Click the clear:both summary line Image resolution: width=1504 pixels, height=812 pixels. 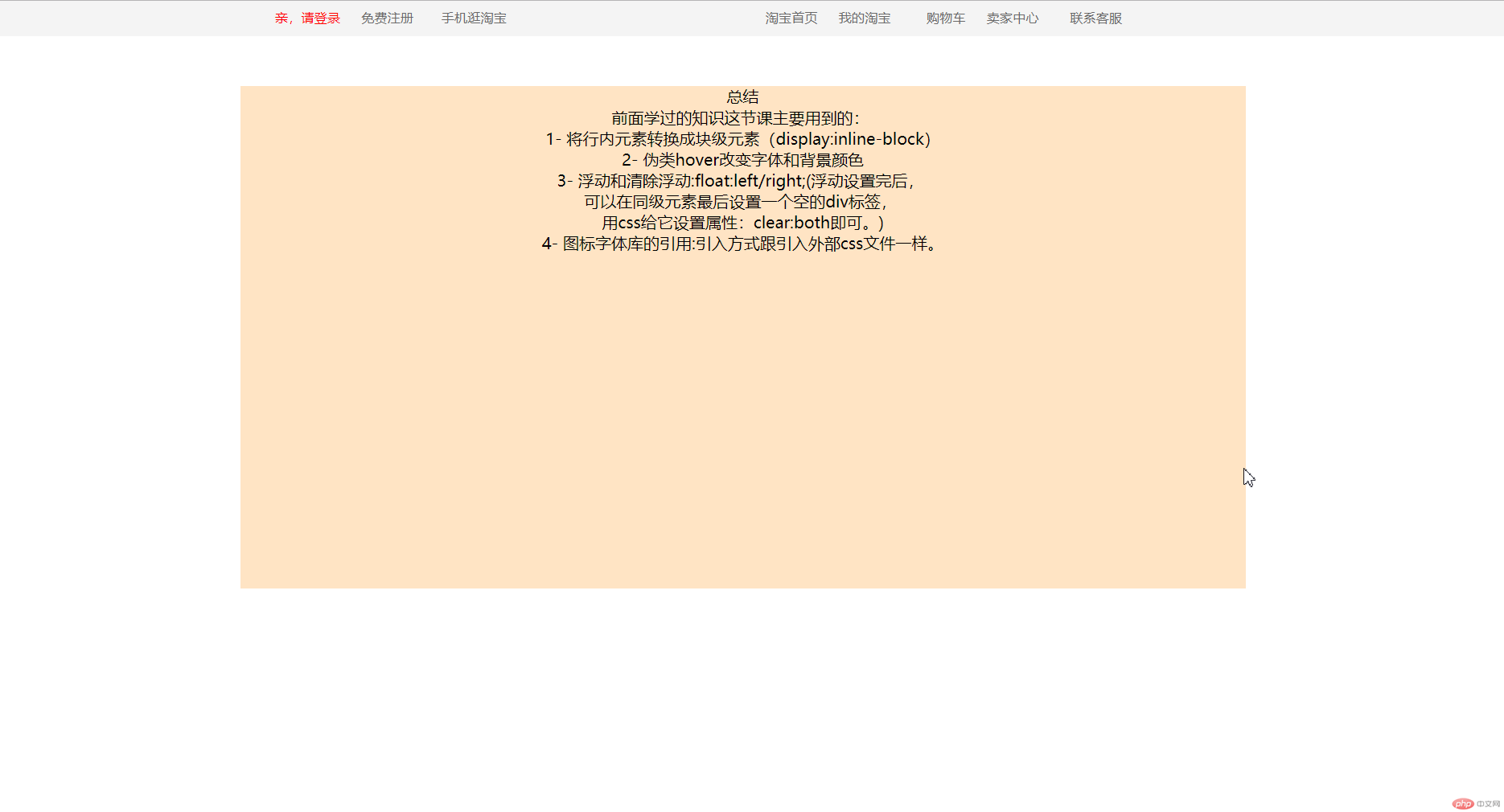(x=743, y=223)
